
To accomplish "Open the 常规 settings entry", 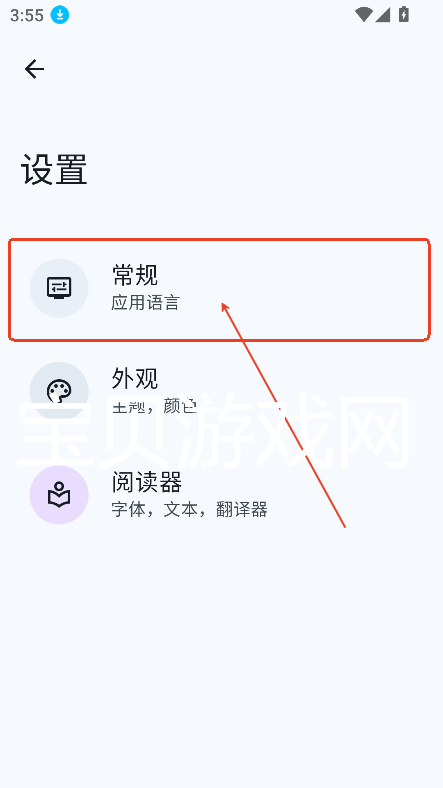I will (219, 290).
